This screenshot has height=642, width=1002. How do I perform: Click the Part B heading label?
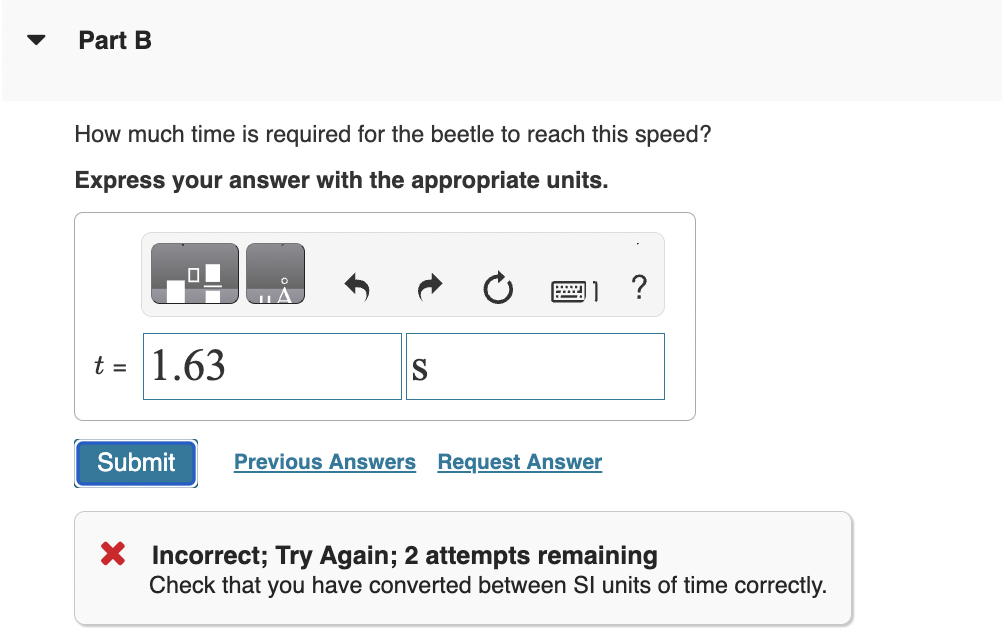click(x=115, y=40)
